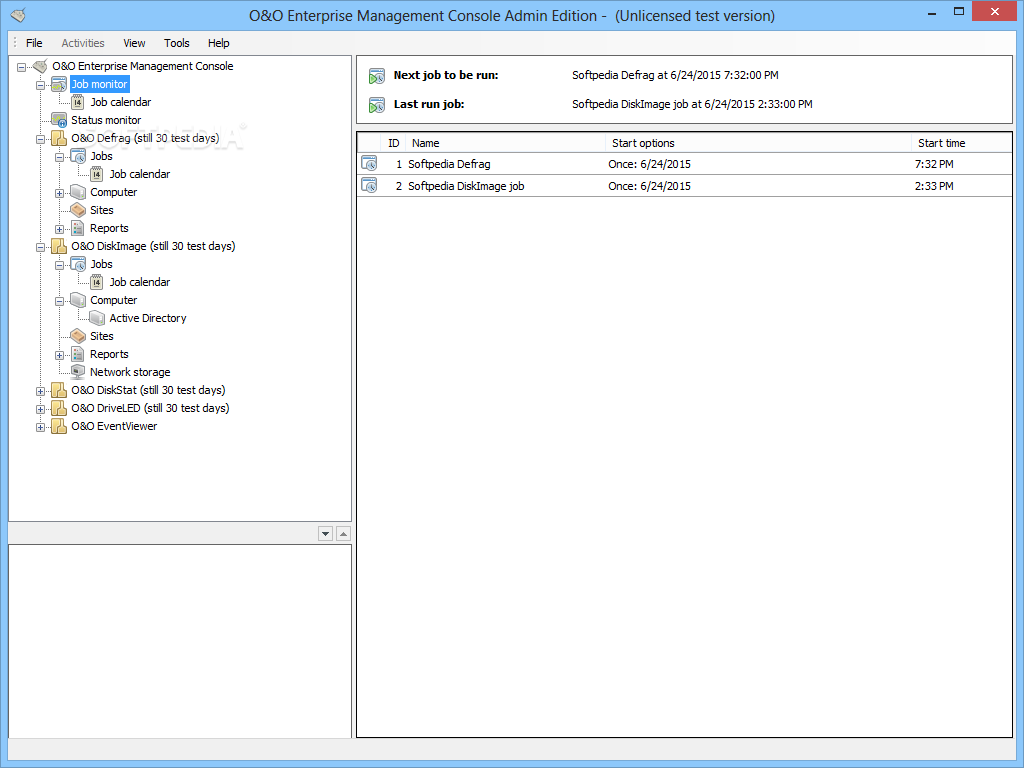The image size is (1024, 768).
Task: Expand the Reports node under O&O Defrag
Action: click(x=59, y=229)
